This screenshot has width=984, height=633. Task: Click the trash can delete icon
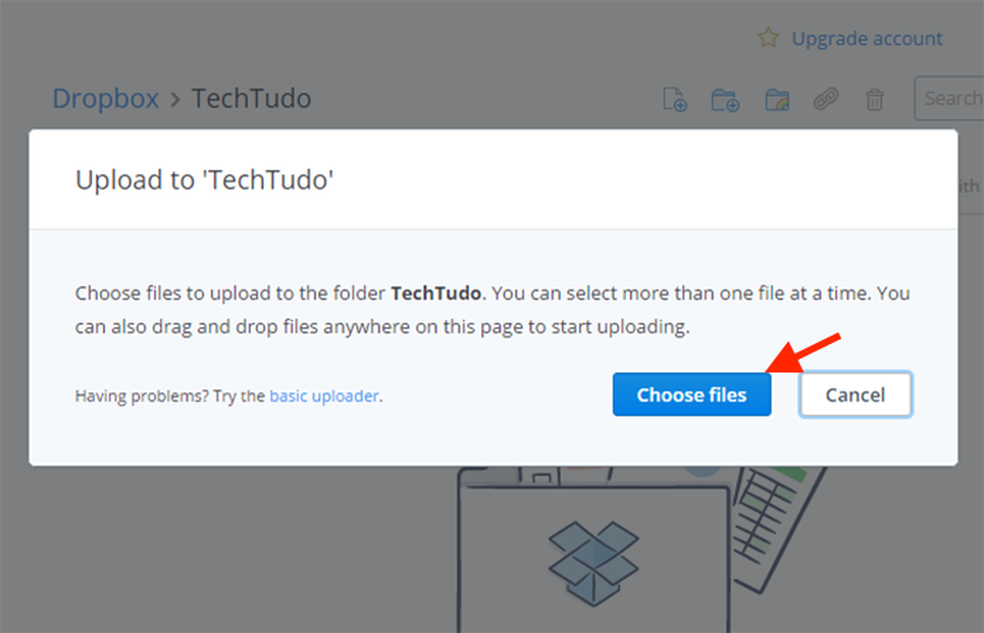[x=875, y=99]
